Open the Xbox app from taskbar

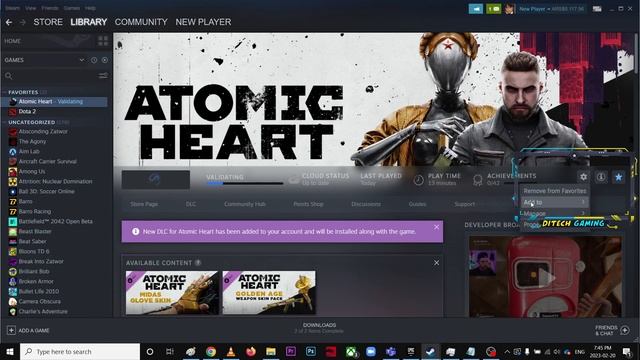pyautogui.click(x=351, y=351)
